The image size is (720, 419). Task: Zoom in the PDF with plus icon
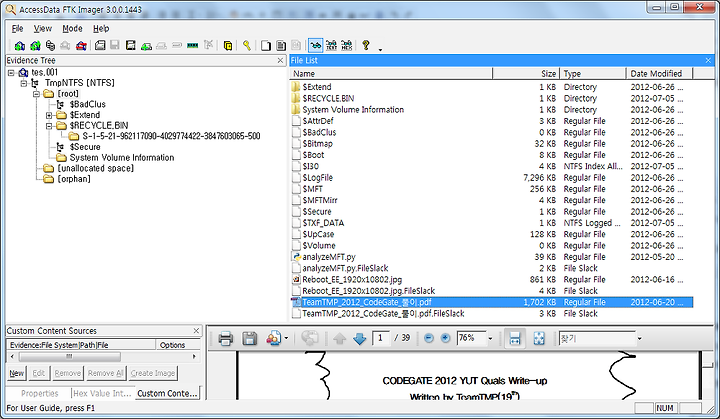pos(445,339)
